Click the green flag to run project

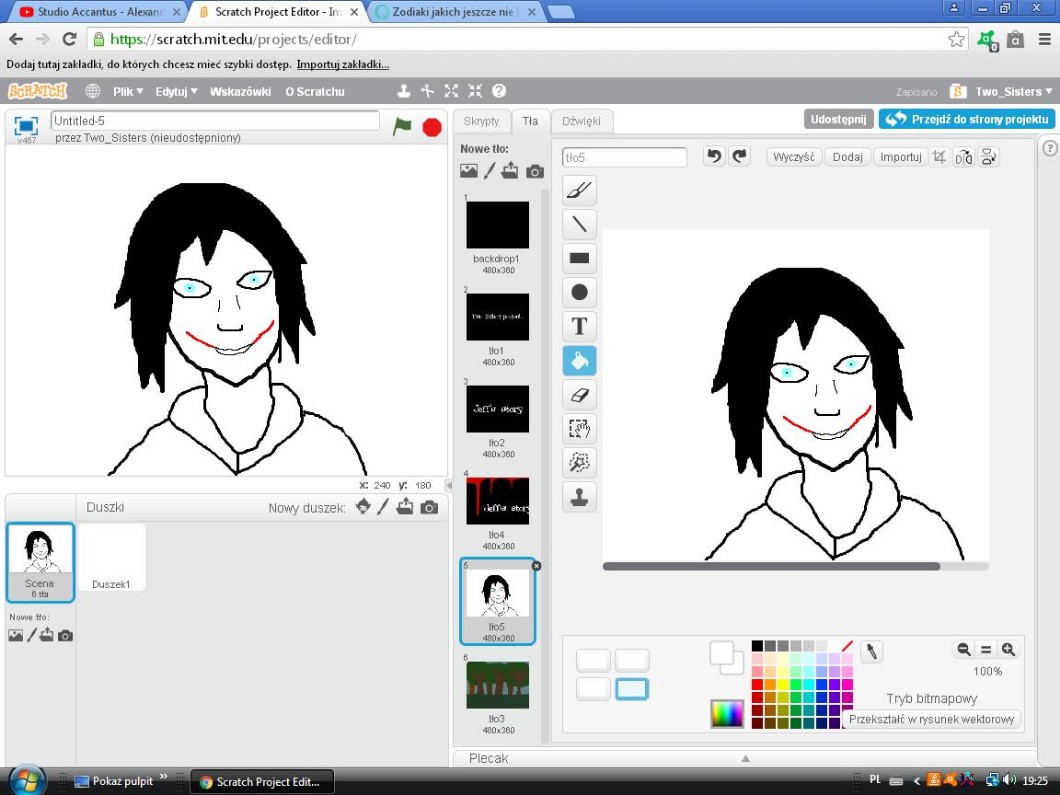coord(402,127)
